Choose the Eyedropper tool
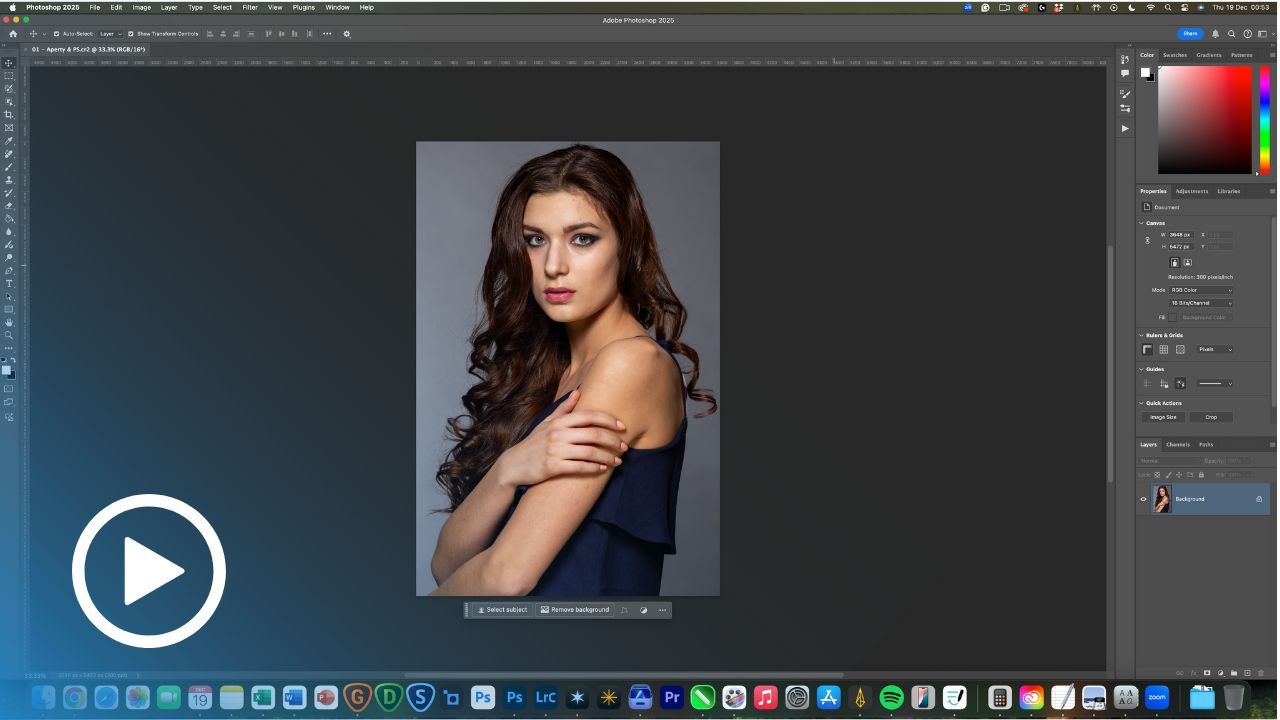The height and width of the screenshot is (720, 1280). coord(9,141)
